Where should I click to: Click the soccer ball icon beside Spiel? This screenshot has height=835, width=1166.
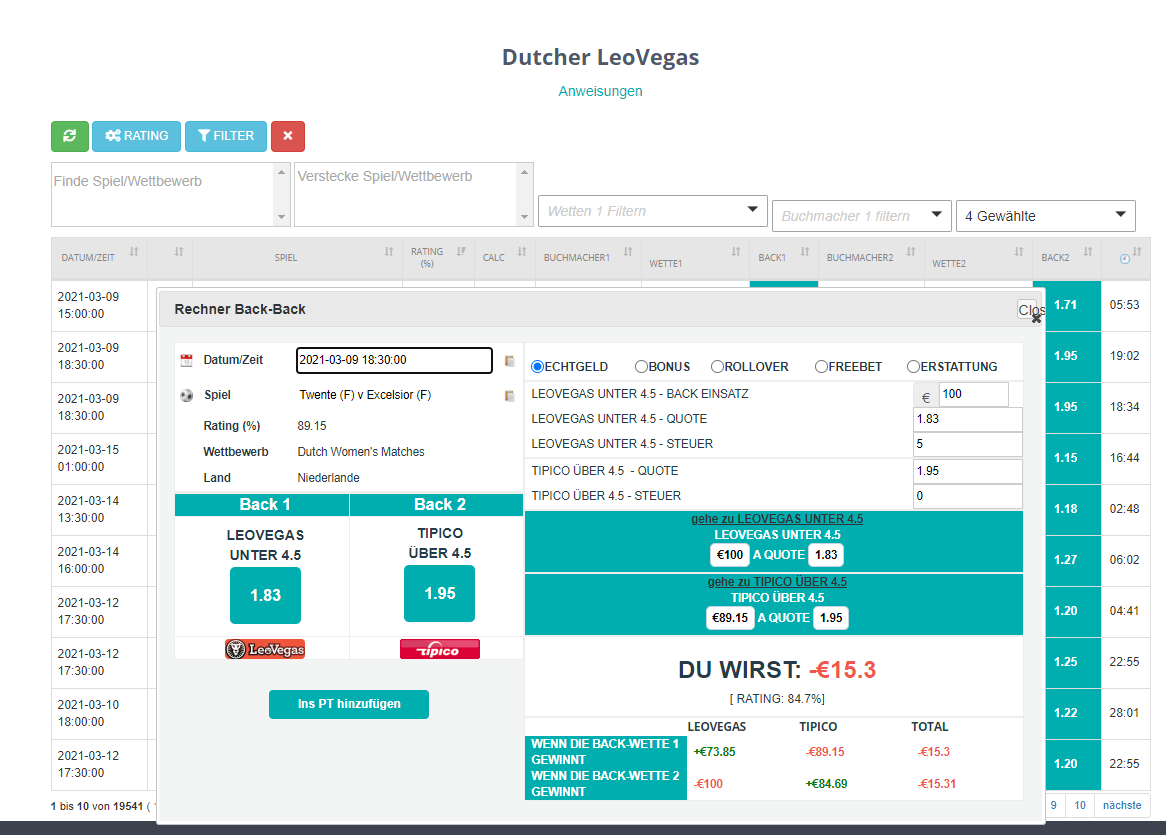tap(187, 396)
